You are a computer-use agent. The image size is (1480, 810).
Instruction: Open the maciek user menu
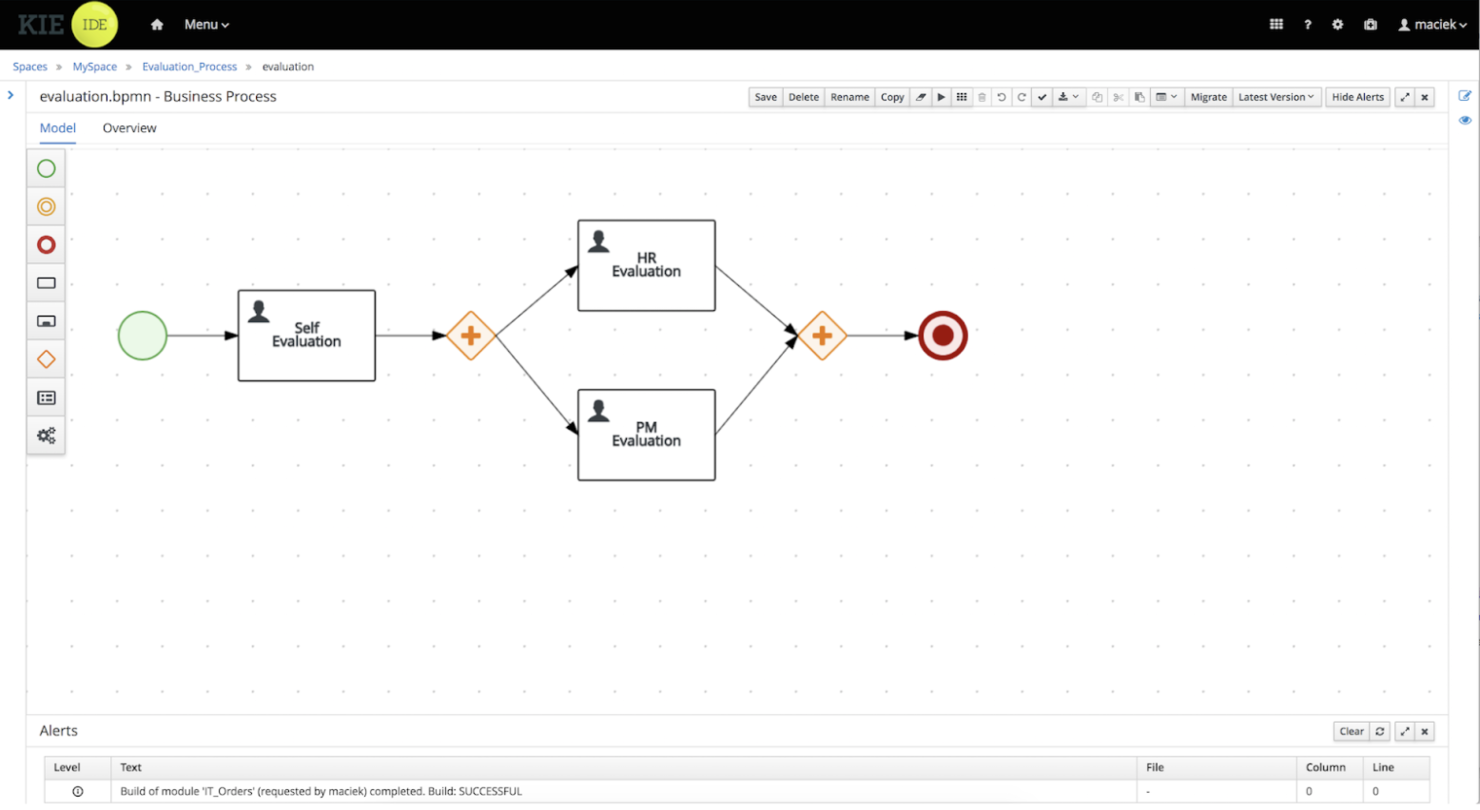[x=1431, y=24]
